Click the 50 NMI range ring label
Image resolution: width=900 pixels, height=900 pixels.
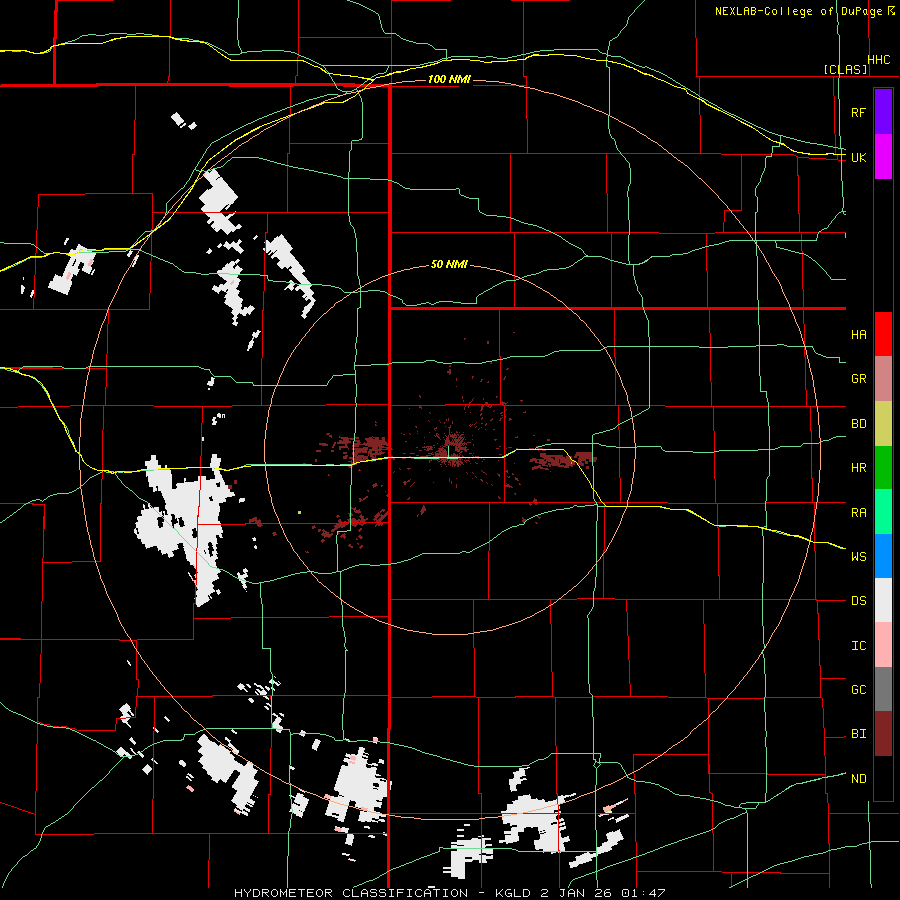[x=449, y=264]
